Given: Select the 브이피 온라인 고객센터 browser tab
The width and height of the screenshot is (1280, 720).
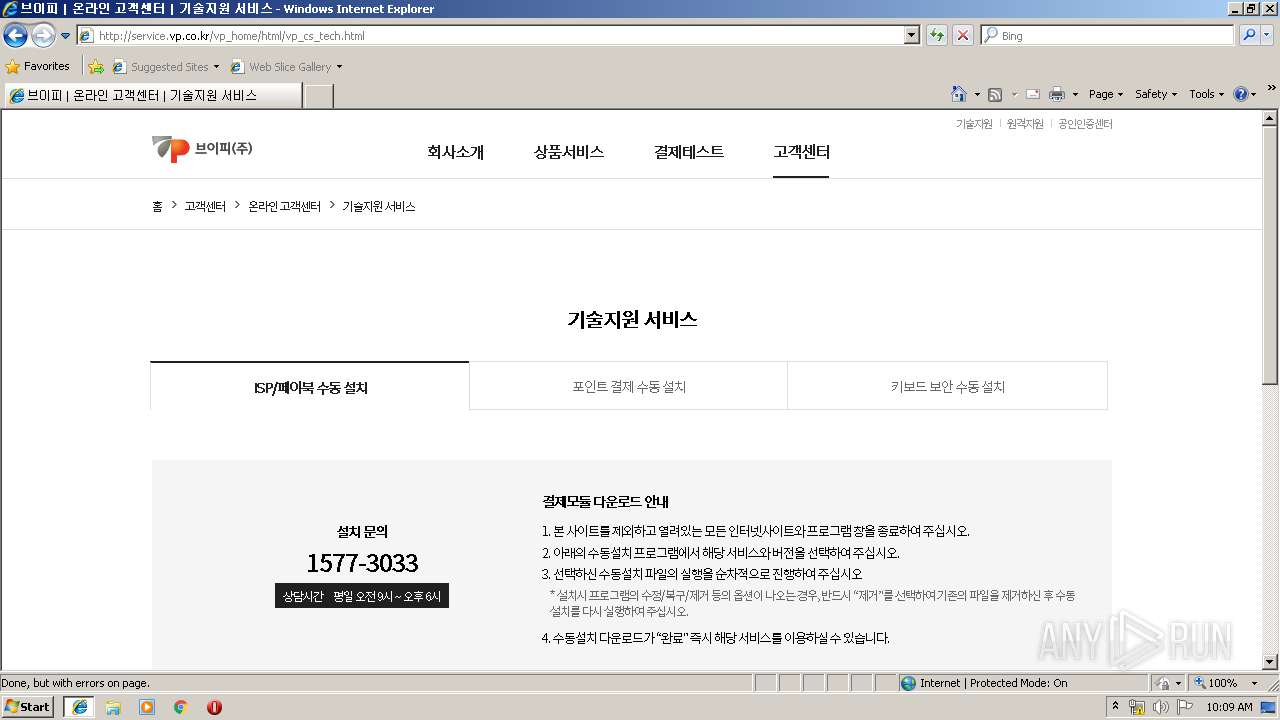Looking at the screenshot, I should (x=152, y=95).
